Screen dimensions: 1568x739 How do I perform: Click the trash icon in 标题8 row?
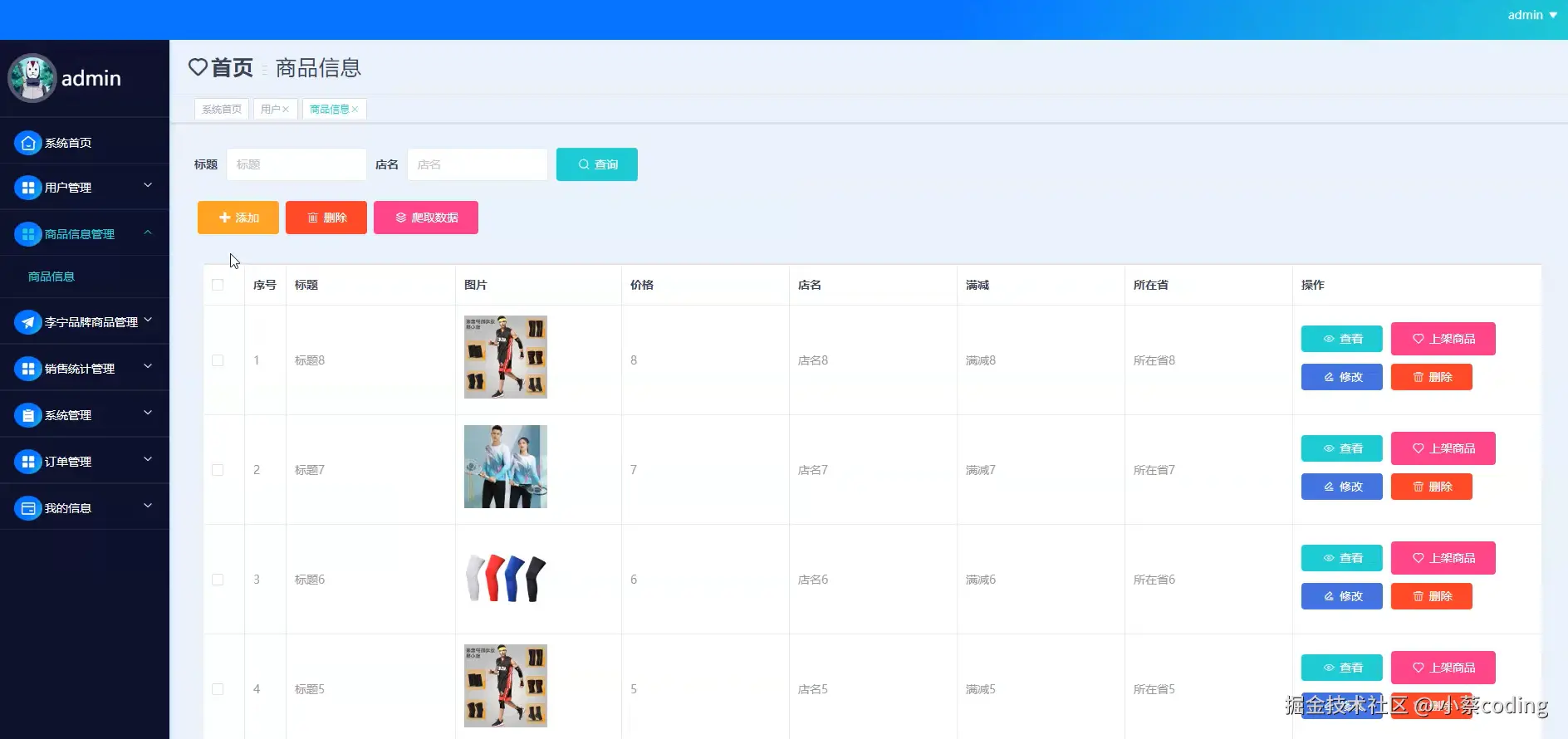[1419, 377]
